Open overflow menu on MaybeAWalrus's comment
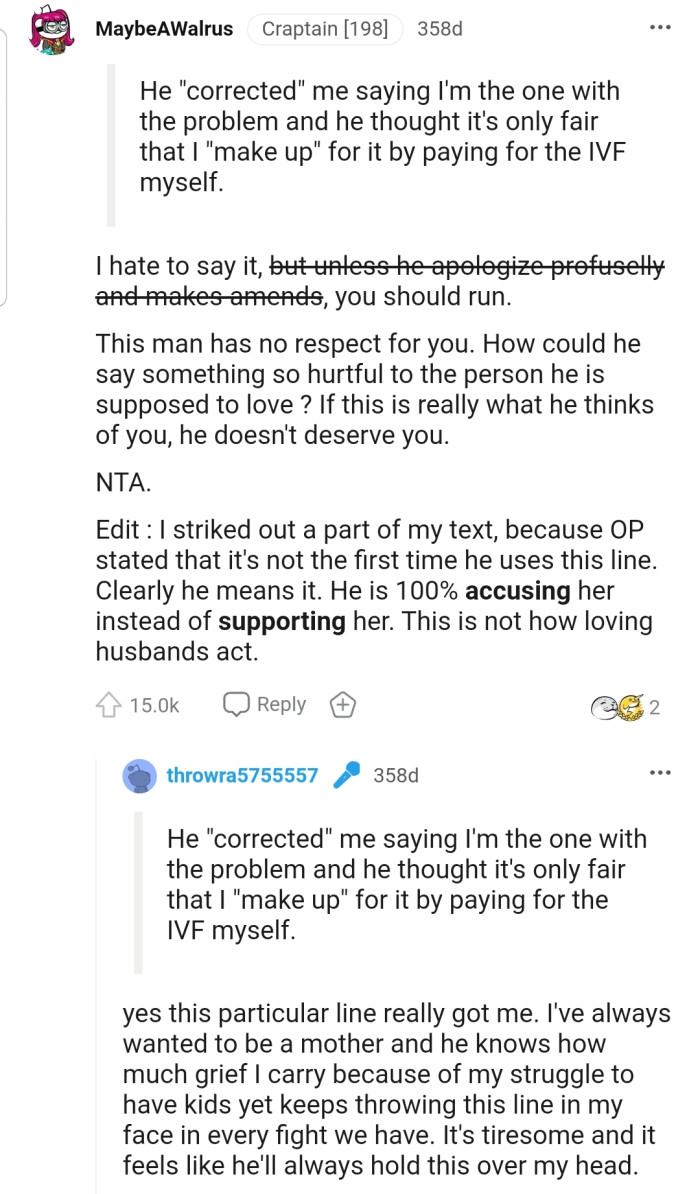 click(x=660, y=27)
